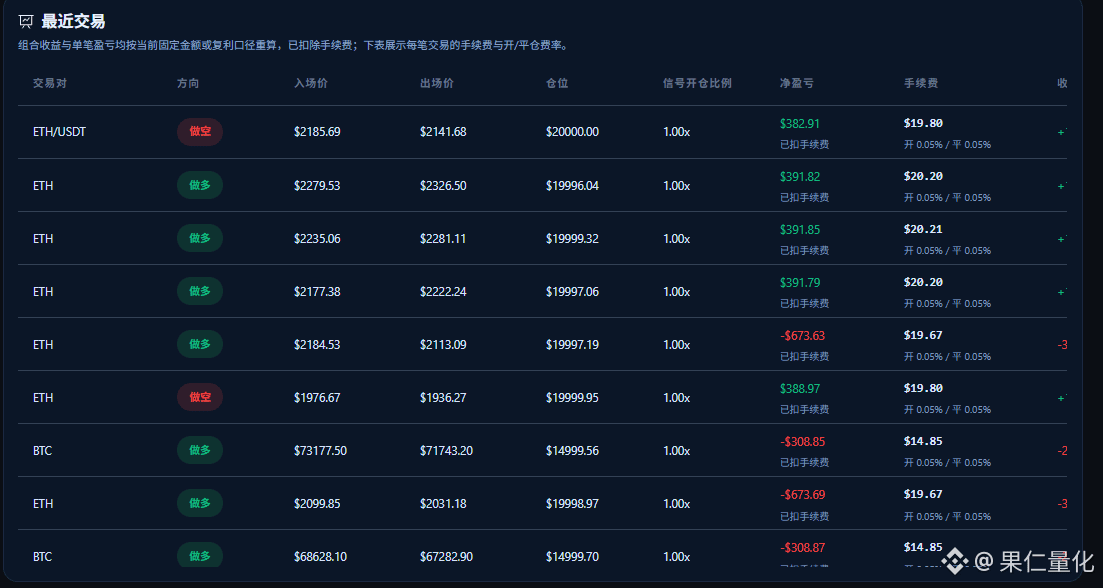Click the -$673.63 net loss value
This screenshot has height=588, width=1103.
point(802,336)
